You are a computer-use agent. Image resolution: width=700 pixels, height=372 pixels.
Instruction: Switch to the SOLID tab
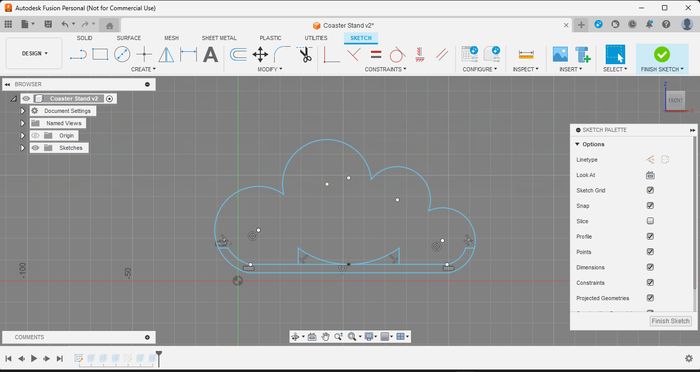pos(84,38)
